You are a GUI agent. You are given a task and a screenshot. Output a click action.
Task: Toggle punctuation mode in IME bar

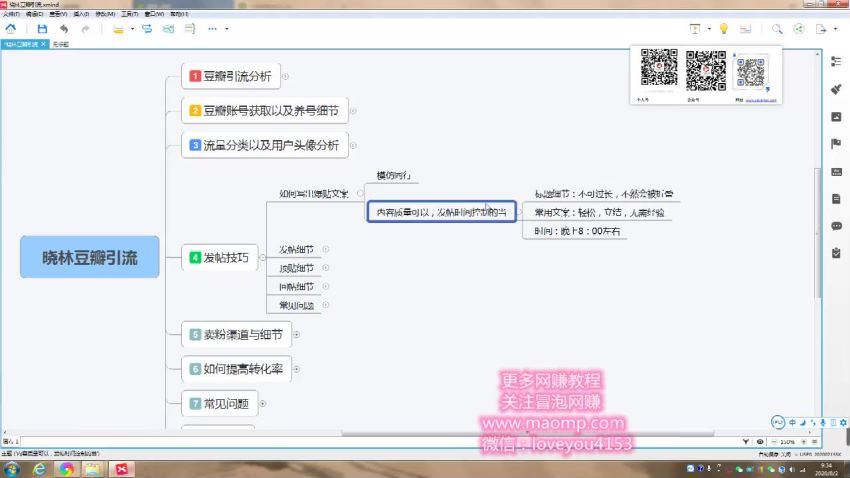click(813, 422)
